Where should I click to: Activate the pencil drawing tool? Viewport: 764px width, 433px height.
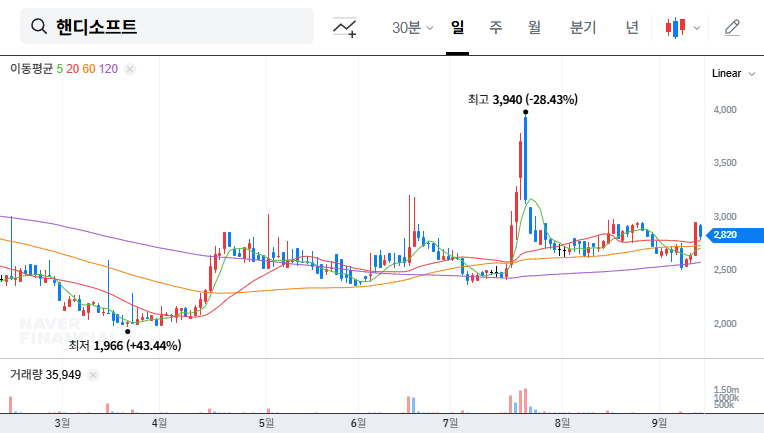(x=732, y=27)
